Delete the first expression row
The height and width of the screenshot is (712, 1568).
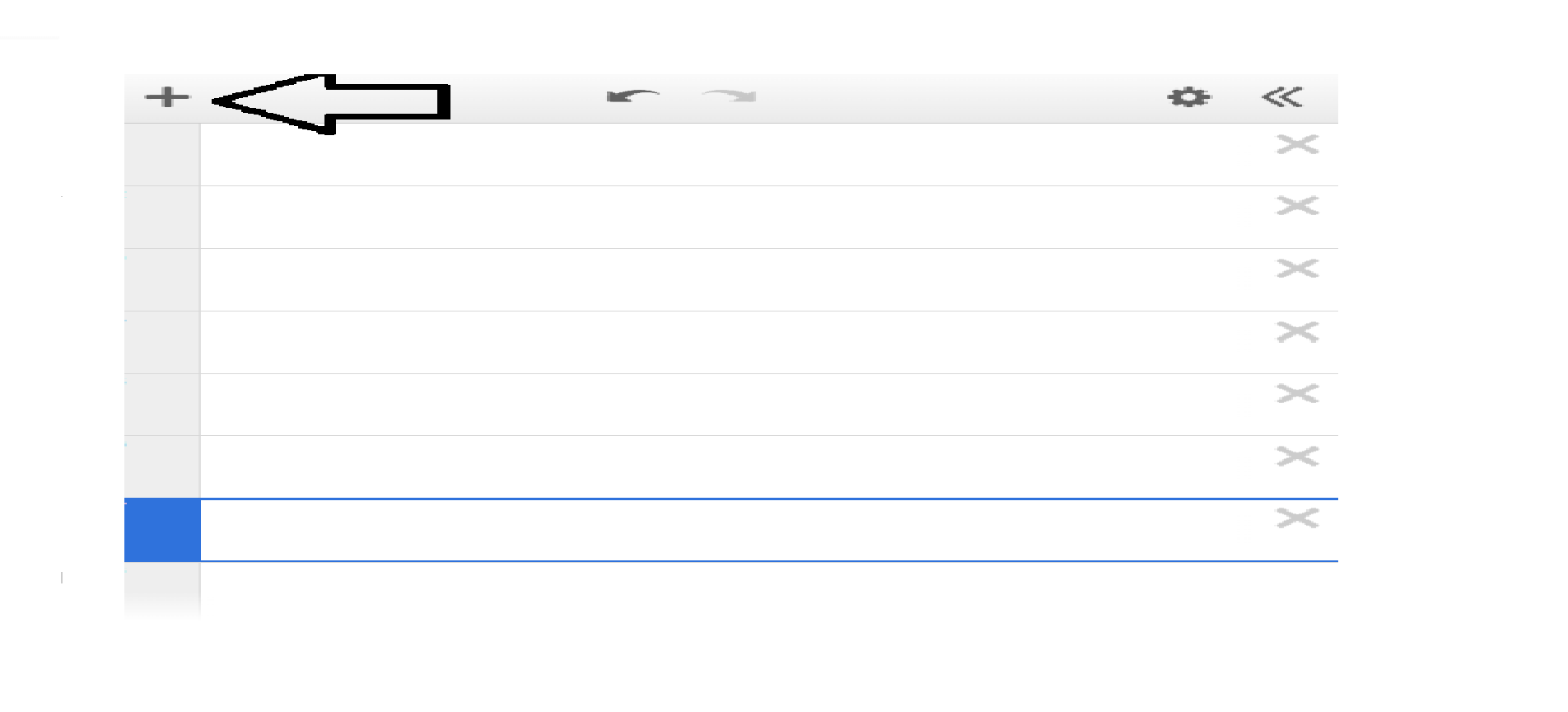click(1297, 144)
